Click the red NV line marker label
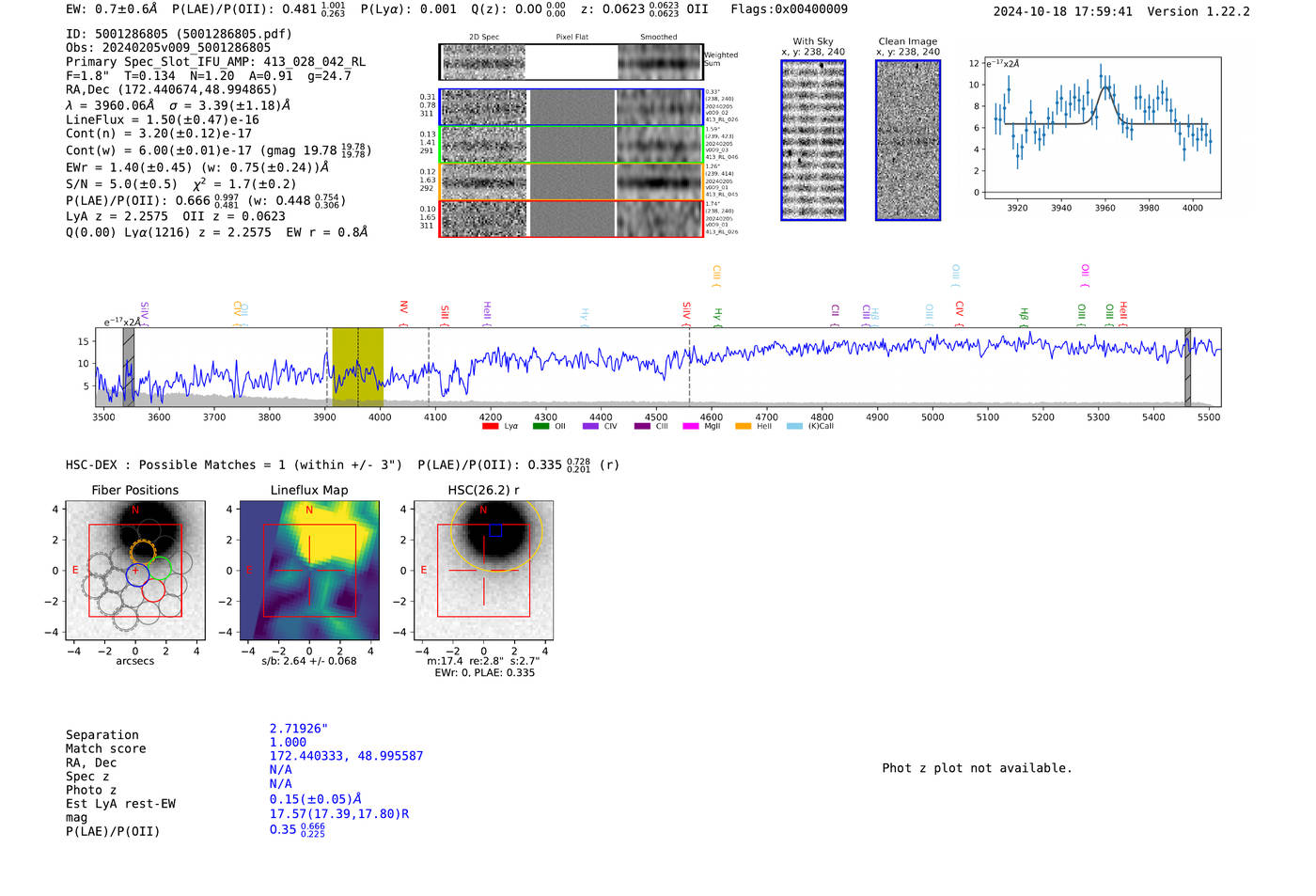Viewport: 1316px width, 896px height. 403,307
